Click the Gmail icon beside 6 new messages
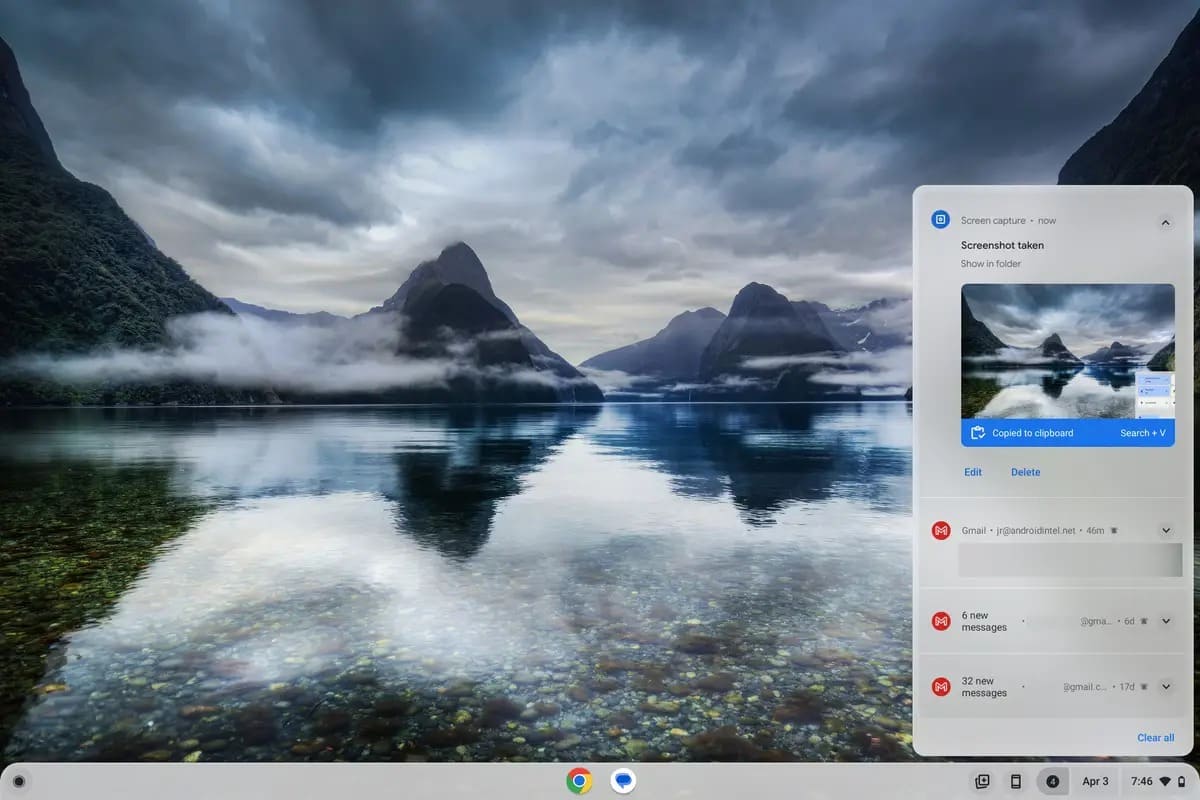This screenshot has width=1200, height=800. (940, 621)
